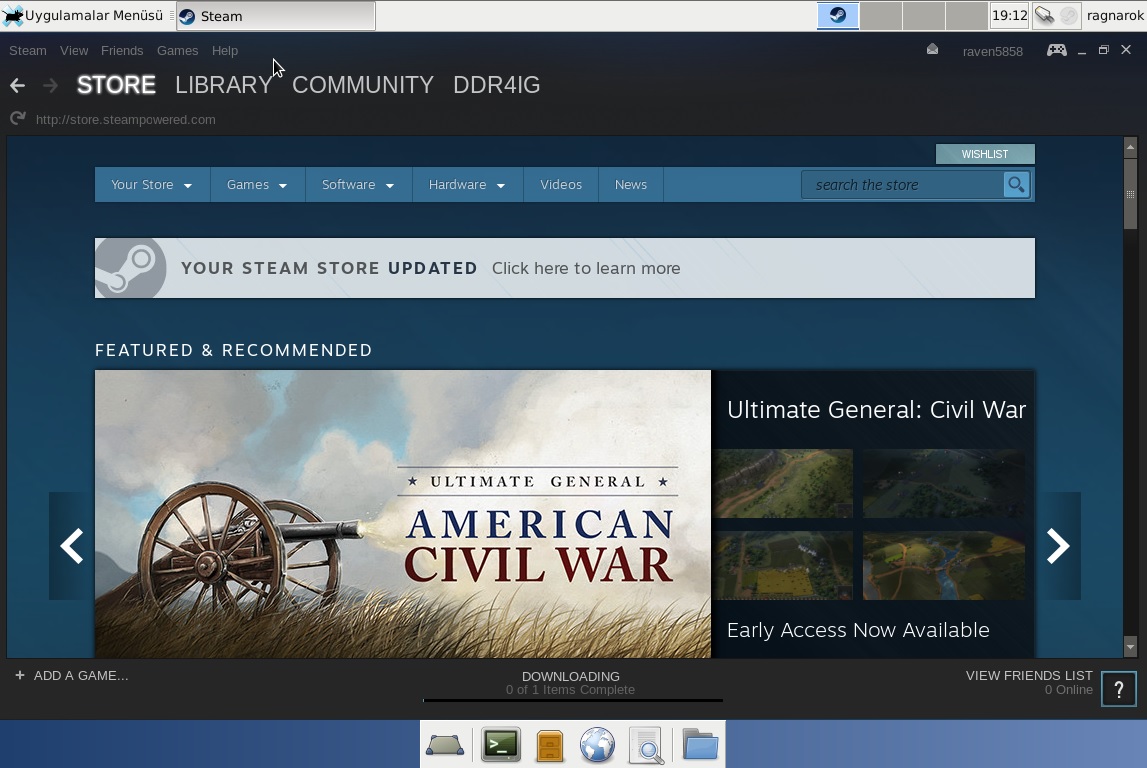Screen dimensions: 1147x768
Task: Open Ultimate General: Civil War title
Action: coord(876,410)
